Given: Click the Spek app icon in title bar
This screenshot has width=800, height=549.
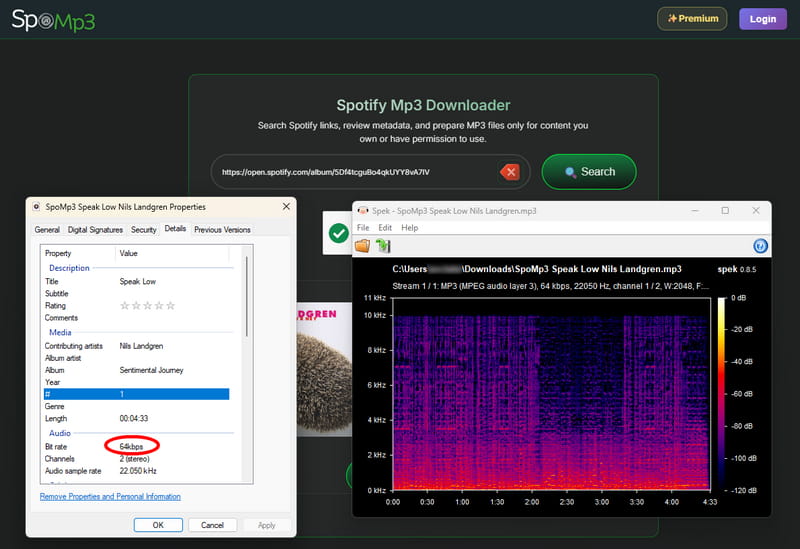Looking at the screenshot, I should (363, 211).
